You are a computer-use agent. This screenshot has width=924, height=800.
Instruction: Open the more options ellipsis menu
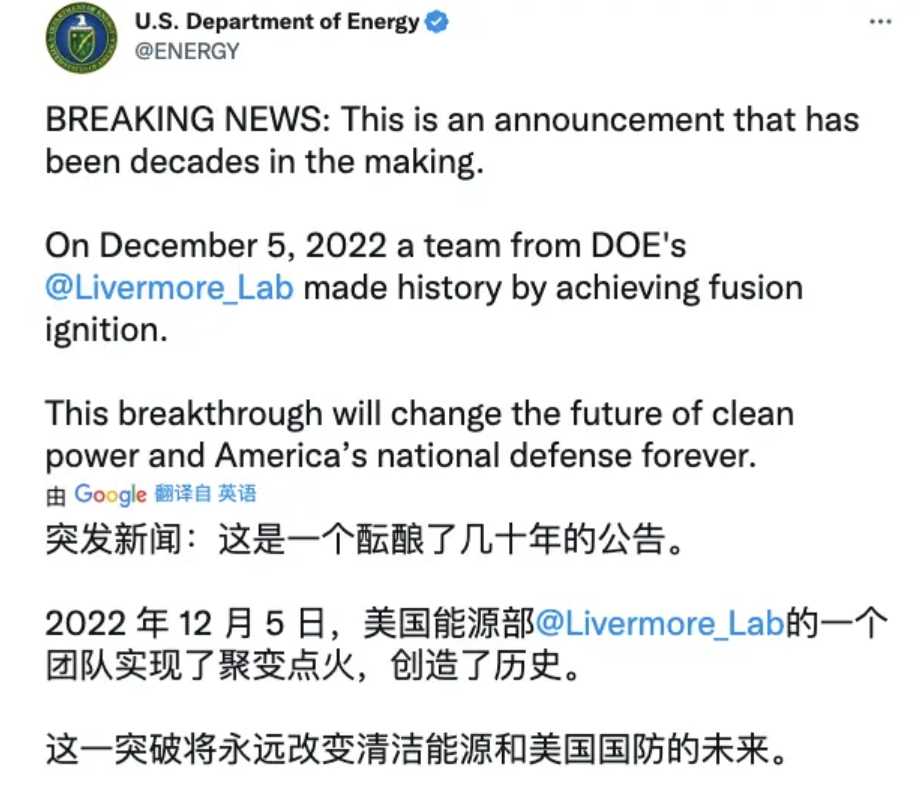click(x=879, y=22)
